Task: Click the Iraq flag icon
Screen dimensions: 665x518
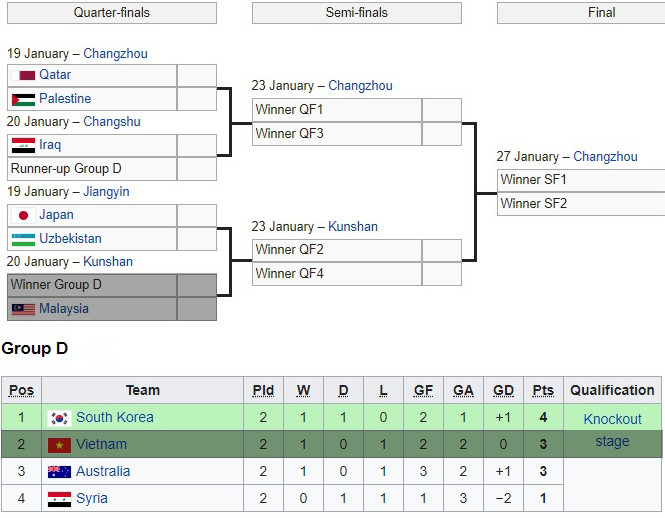Action: pyautogui.click(x=23, y=145)
